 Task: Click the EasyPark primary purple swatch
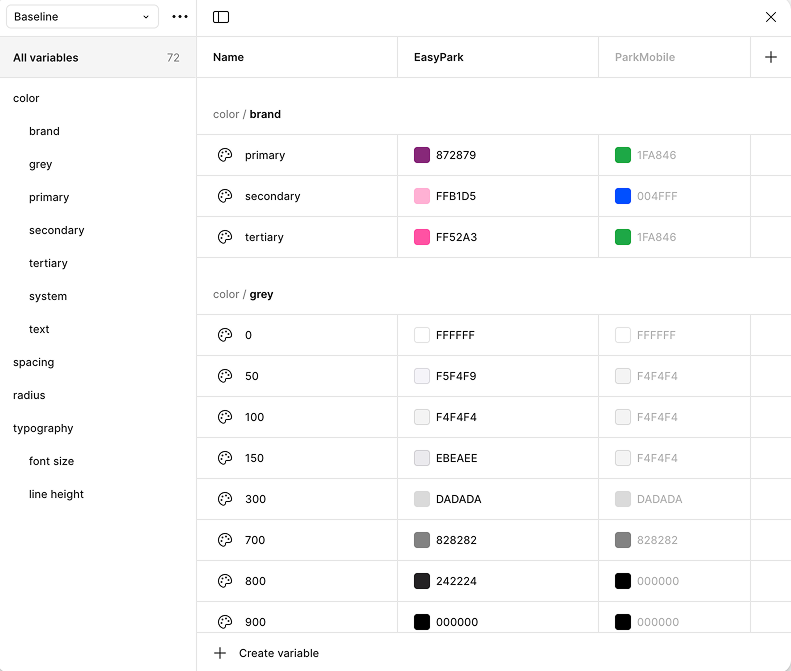click(422, 155)
